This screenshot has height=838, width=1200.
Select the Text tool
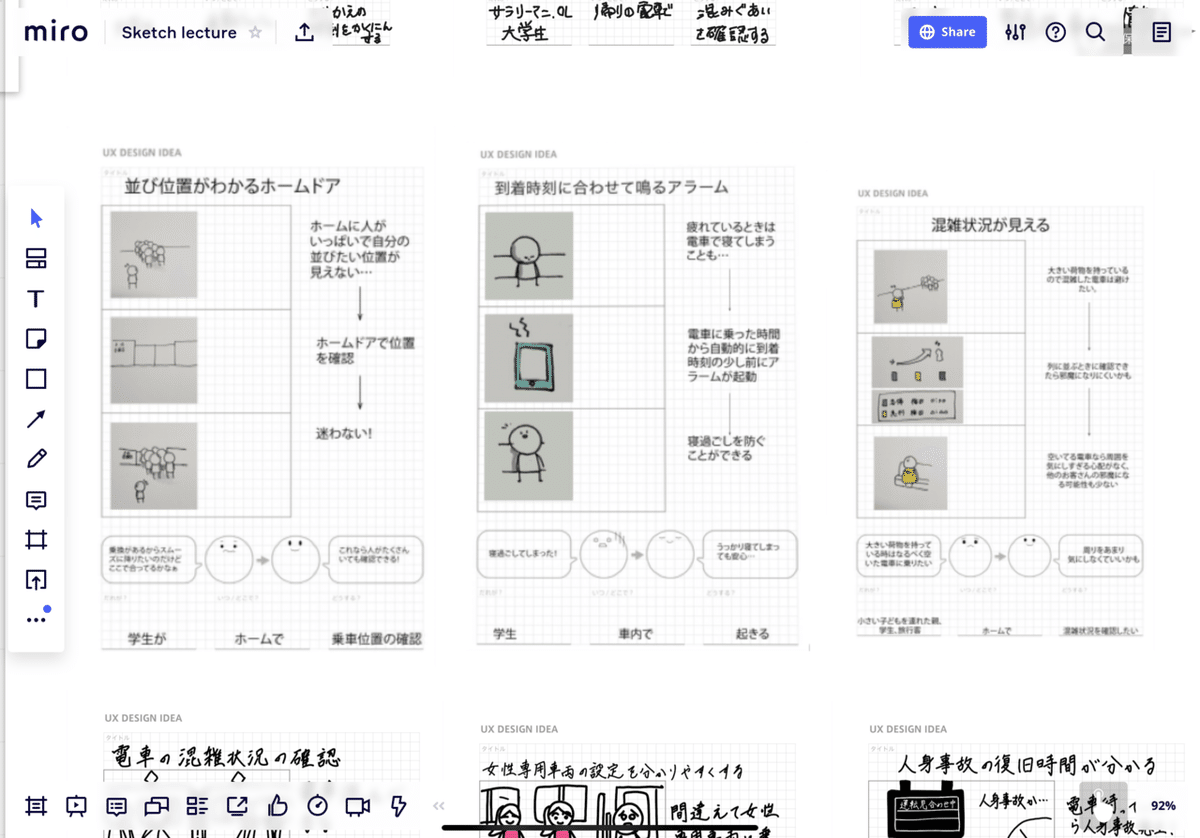(x=35, y=298)
